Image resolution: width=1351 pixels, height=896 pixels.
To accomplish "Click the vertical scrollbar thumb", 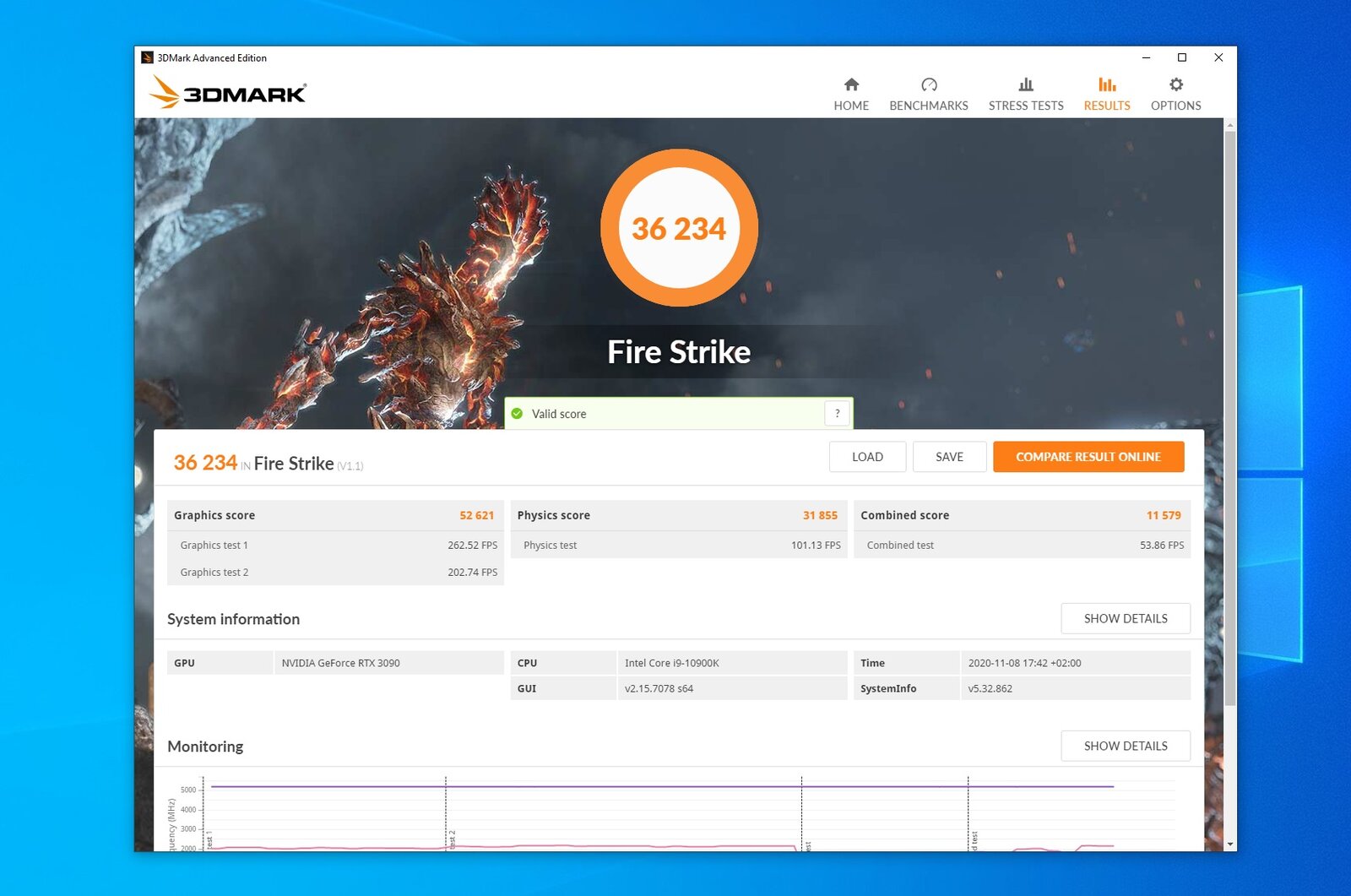I will pos(1230,418).
